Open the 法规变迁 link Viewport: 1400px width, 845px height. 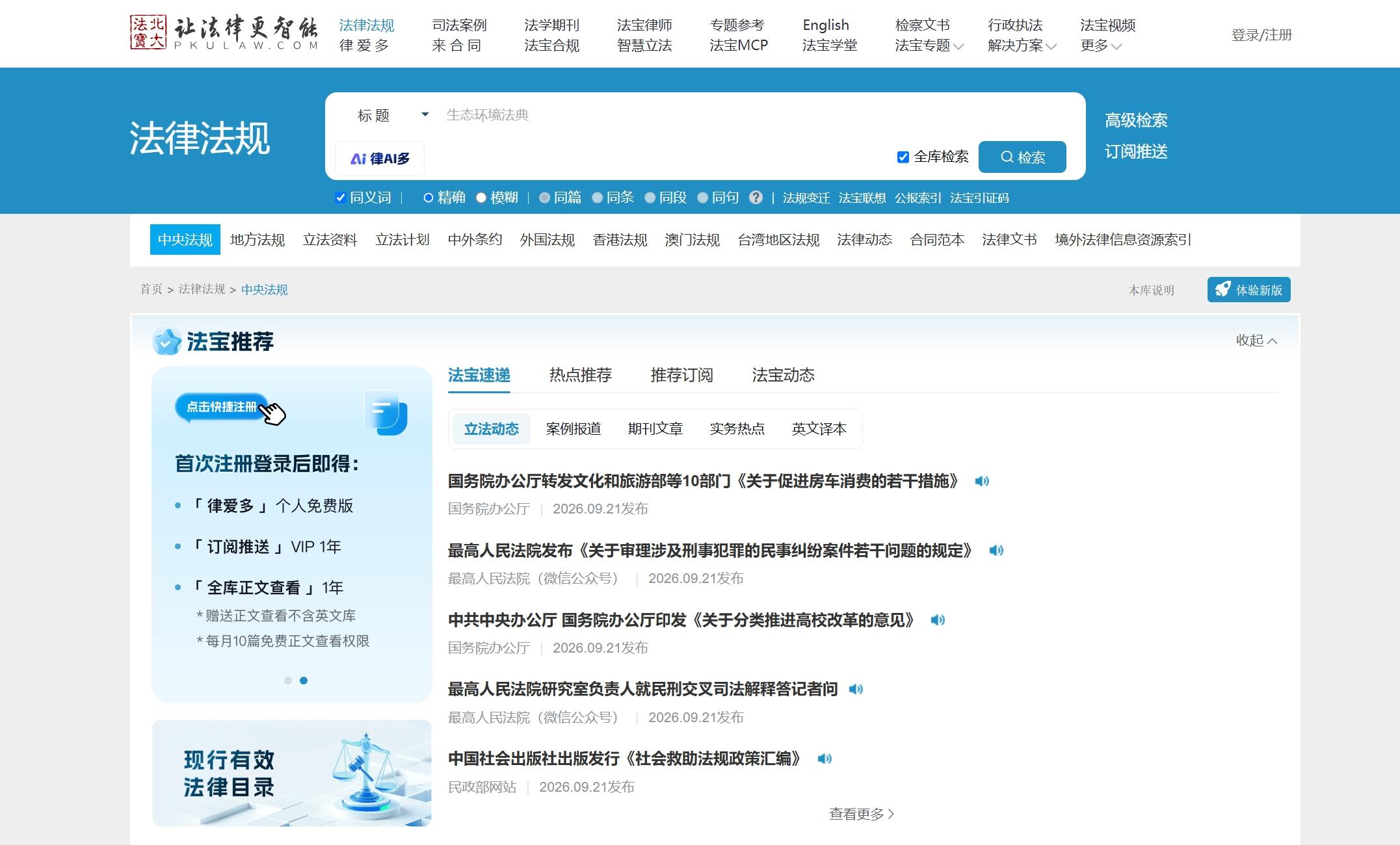tap(806, 198)
